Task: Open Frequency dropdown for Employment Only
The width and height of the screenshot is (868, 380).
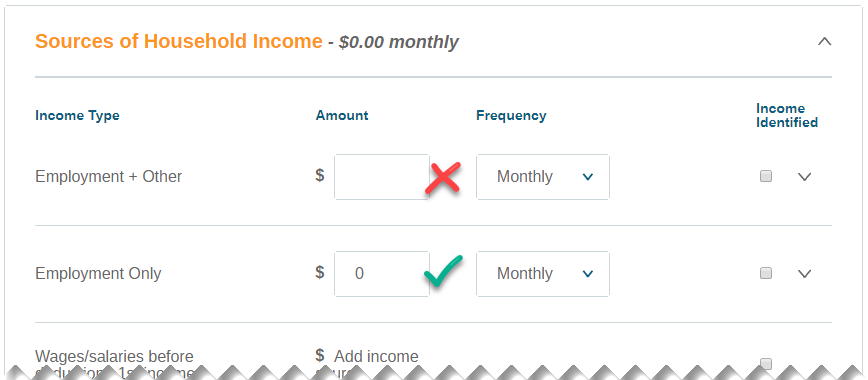Action: click(542, 274)
